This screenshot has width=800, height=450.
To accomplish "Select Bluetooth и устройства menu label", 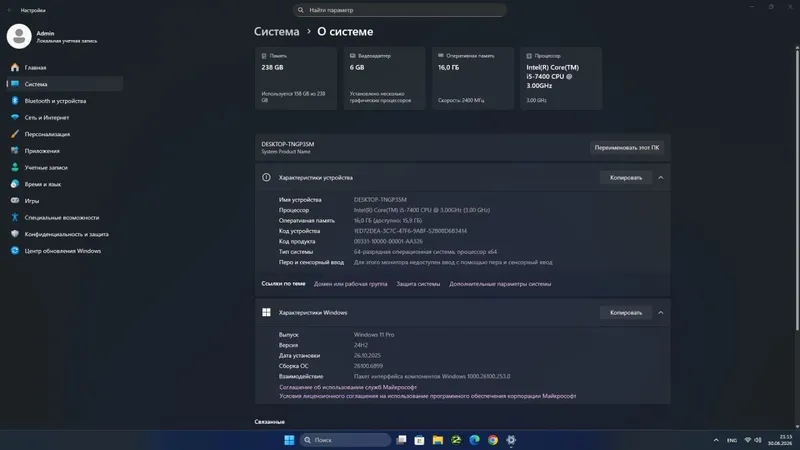I will pyautogui.click(x=55, y=101).
